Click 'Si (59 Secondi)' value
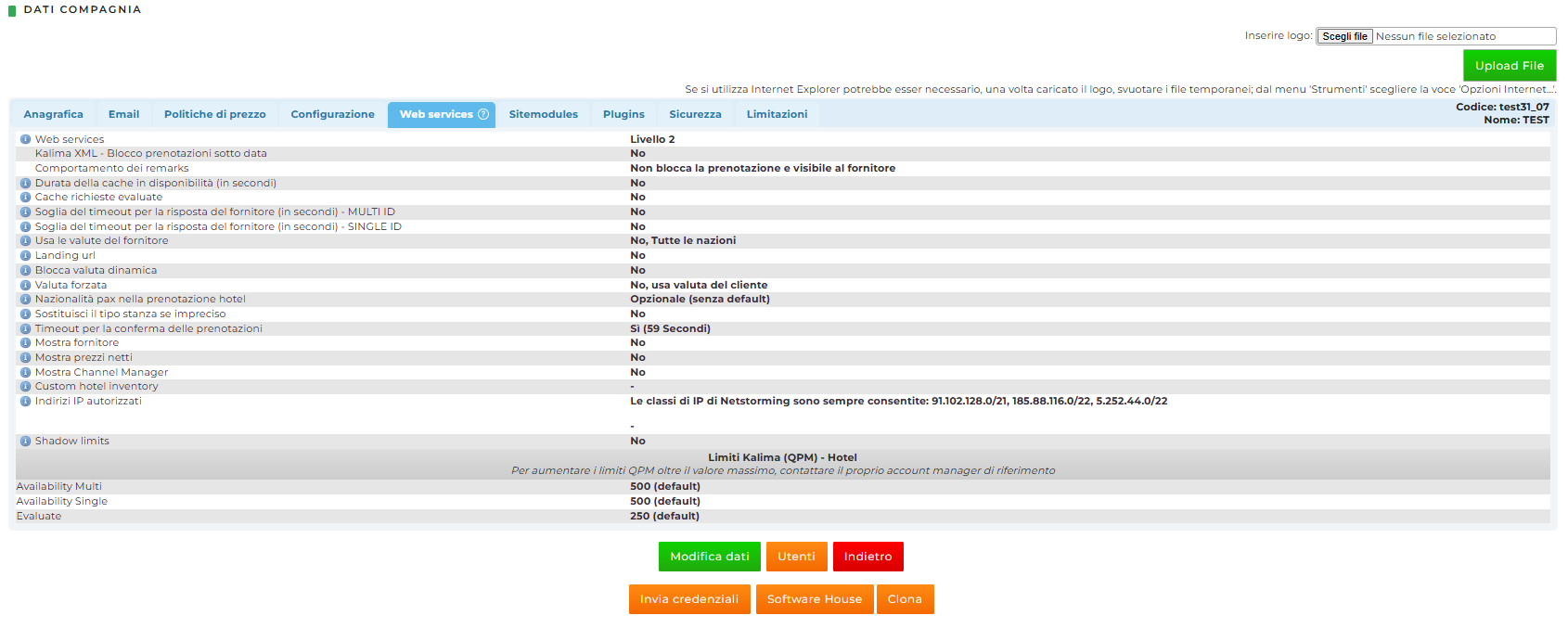This screenshot has height=641, width=1568. pos(670,328)
